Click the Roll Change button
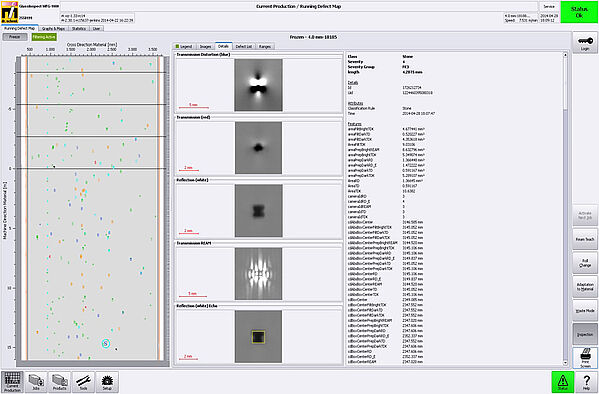The width and height of the screenshot is (599, 394). point(585,263)
